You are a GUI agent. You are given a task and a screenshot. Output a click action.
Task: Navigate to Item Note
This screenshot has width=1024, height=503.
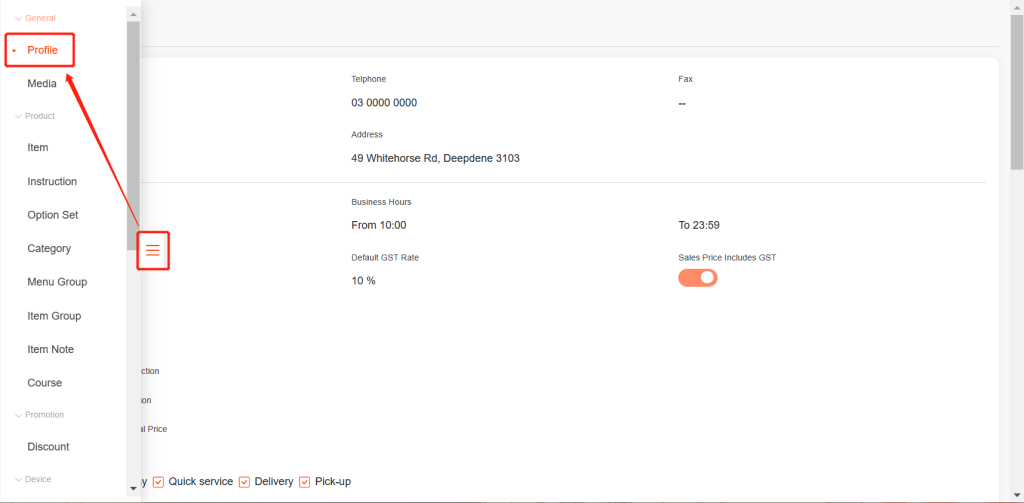pyautogui.click(x=51, y=349)
